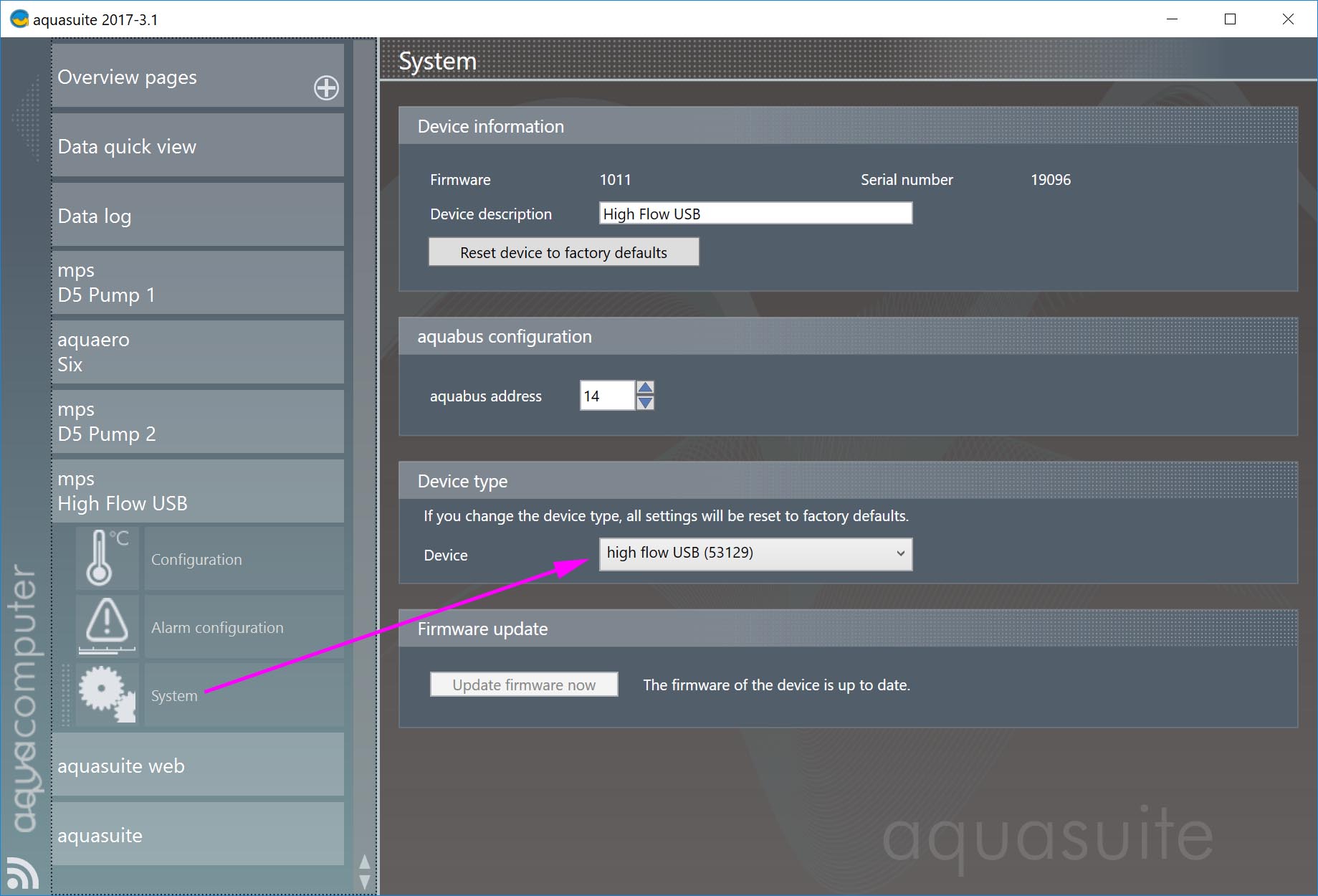Expand the aquaero Six device entry
This screenshot has height=896, width=1318.
(x=197, y=353)
